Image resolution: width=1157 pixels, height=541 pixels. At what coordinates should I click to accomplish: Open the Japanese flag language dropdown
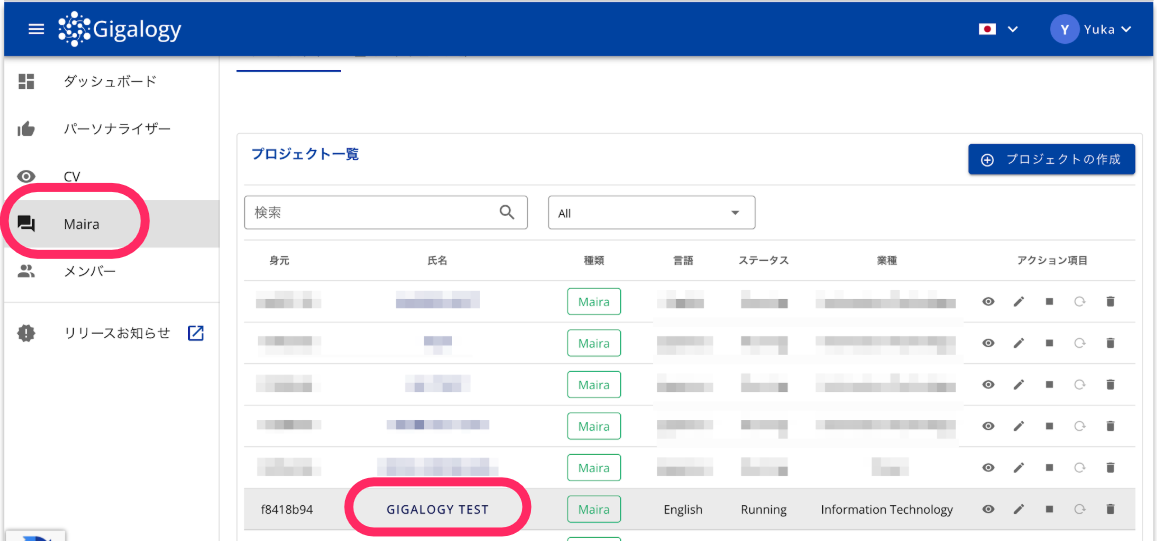point(998,29)
